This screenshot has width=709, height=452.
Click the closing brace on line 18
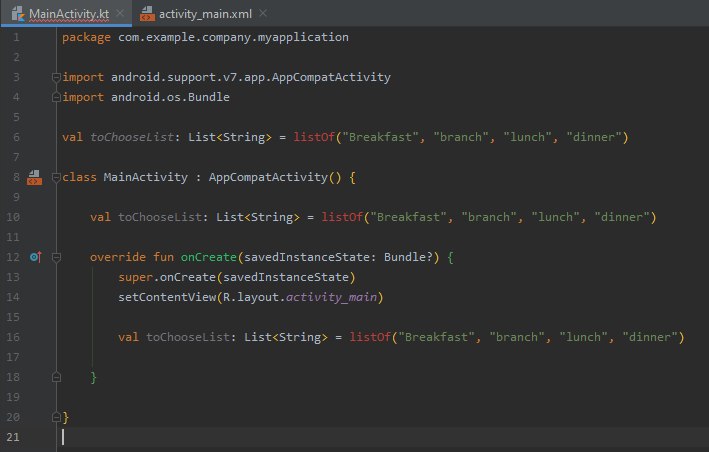[94, 377]
